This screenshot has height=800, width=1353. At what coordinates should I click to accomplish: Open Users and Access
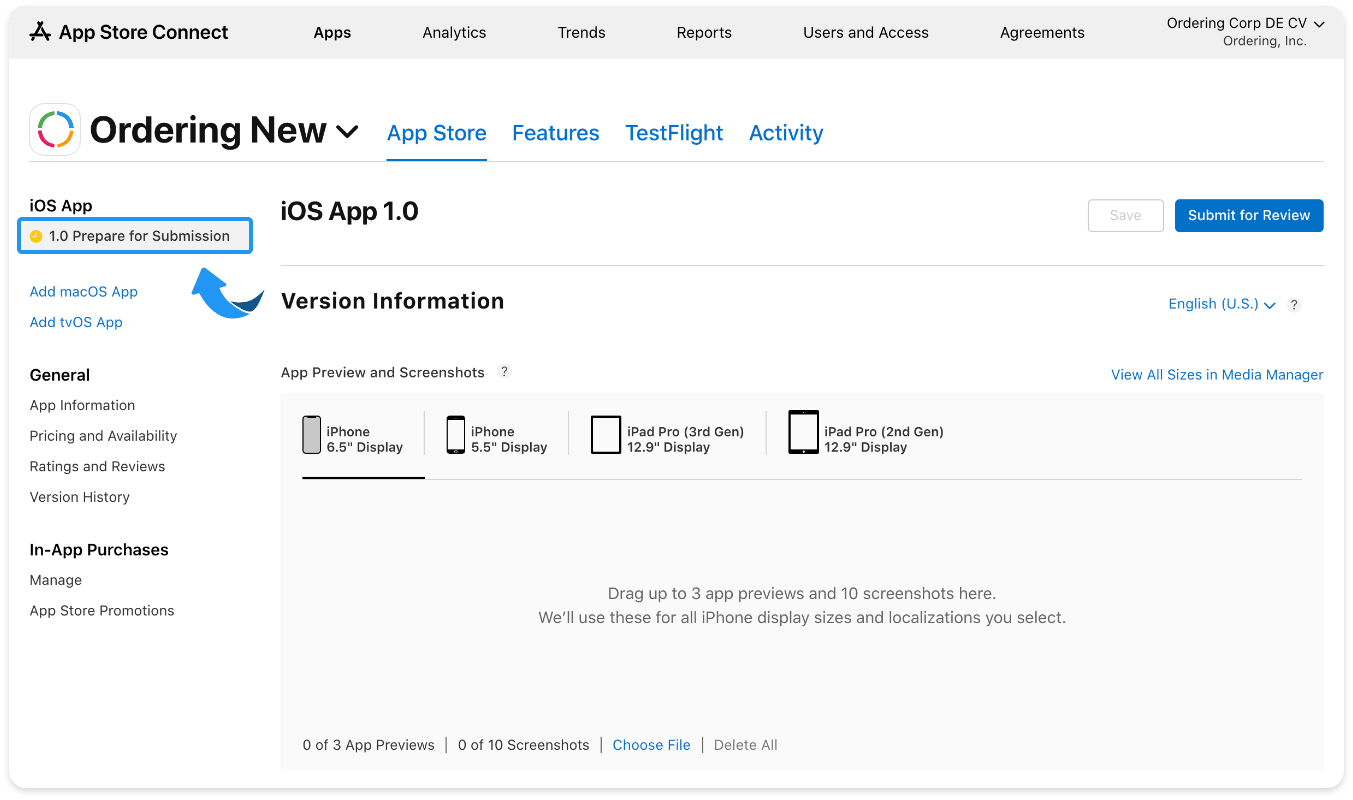(x=866, y=32)
